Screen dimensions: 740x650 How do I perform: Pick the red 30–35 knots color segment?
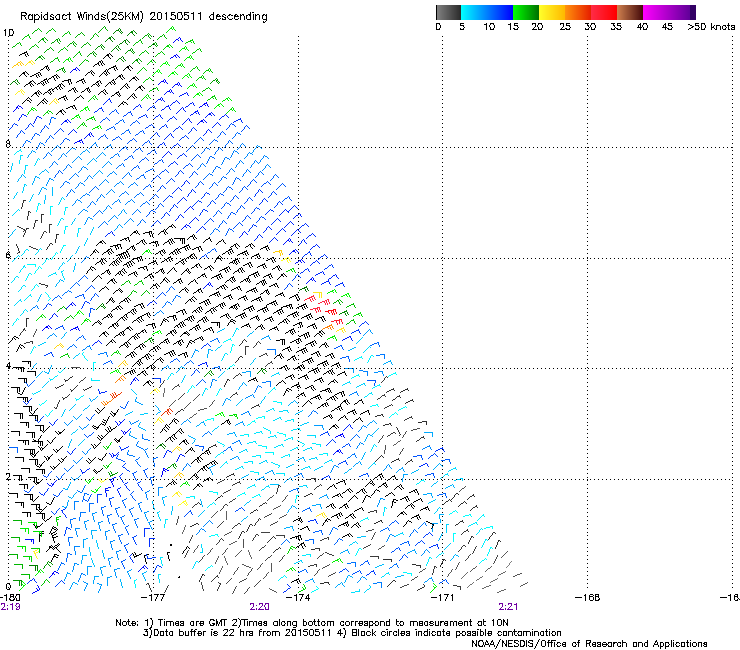tap(604, 12)
